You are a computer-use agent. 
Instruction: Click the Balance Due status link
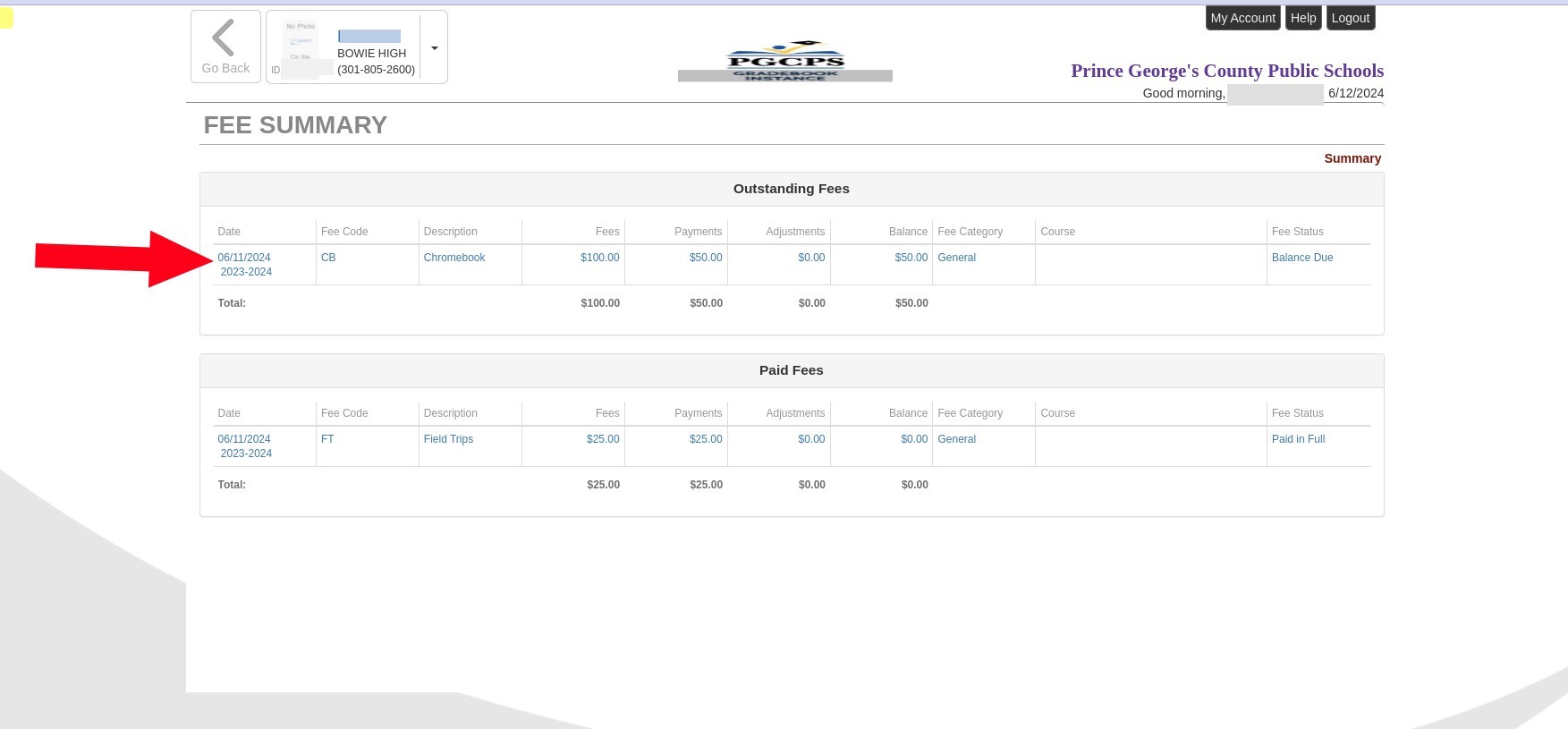1301,258
